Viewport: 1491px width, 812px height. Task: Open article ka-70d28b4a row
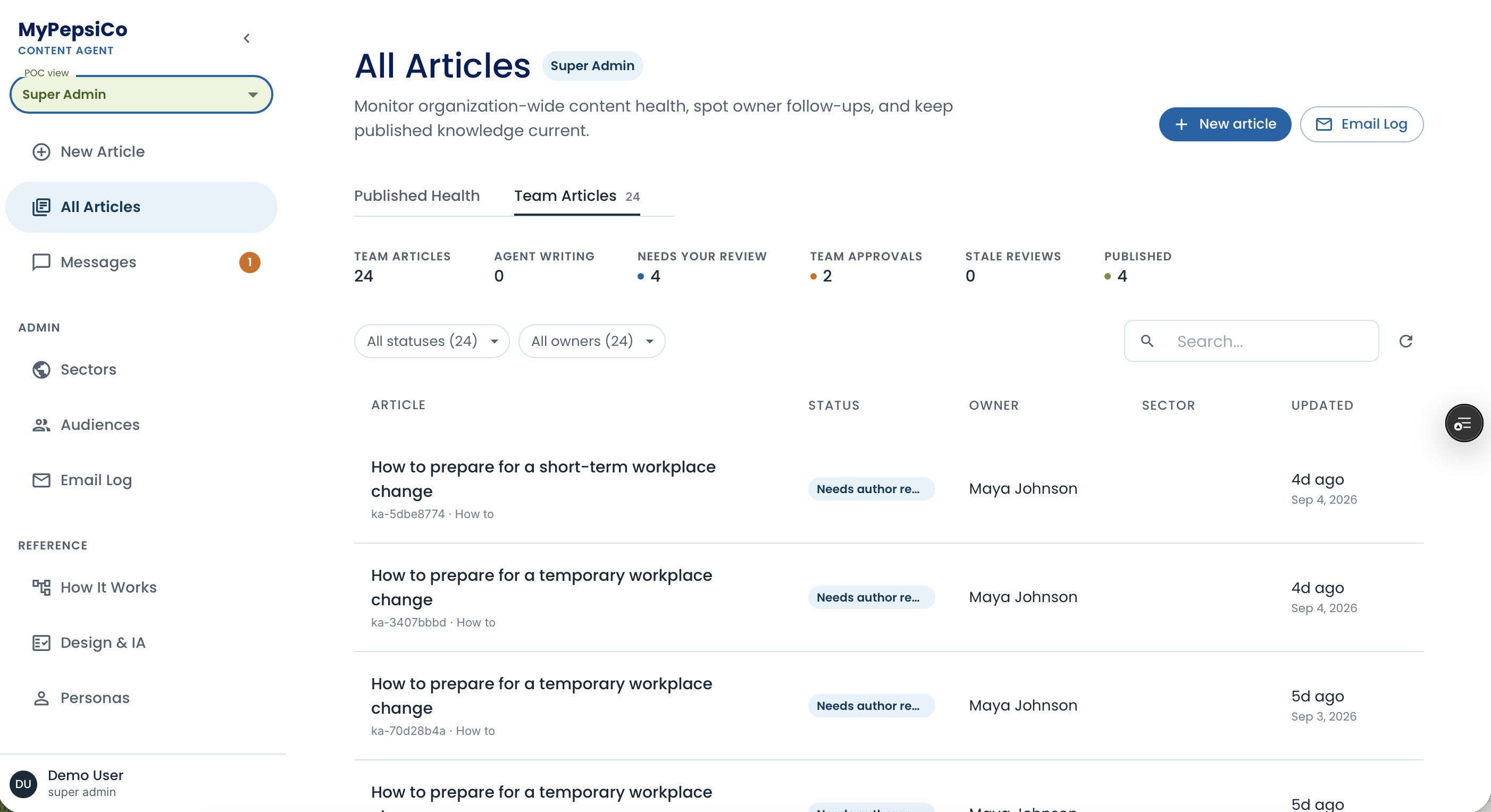[889, 706]
